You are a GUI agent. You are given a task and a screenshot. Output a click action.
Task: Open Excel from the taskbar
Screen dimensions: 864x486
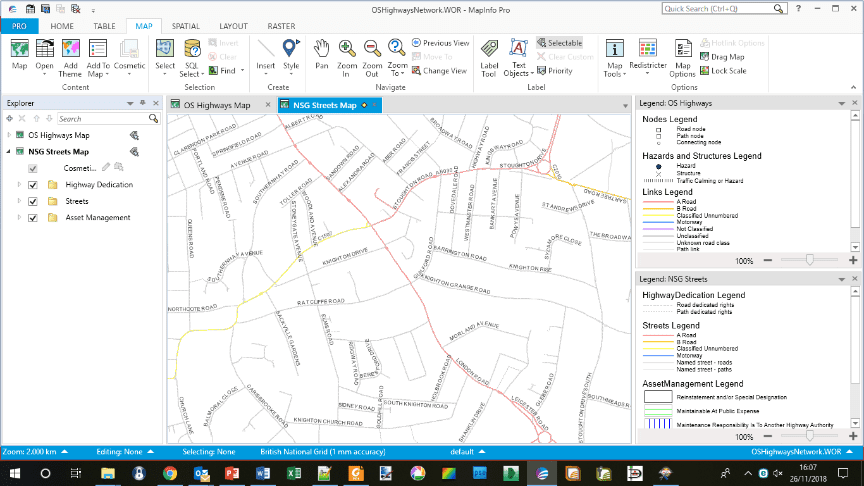pos(294,473)
